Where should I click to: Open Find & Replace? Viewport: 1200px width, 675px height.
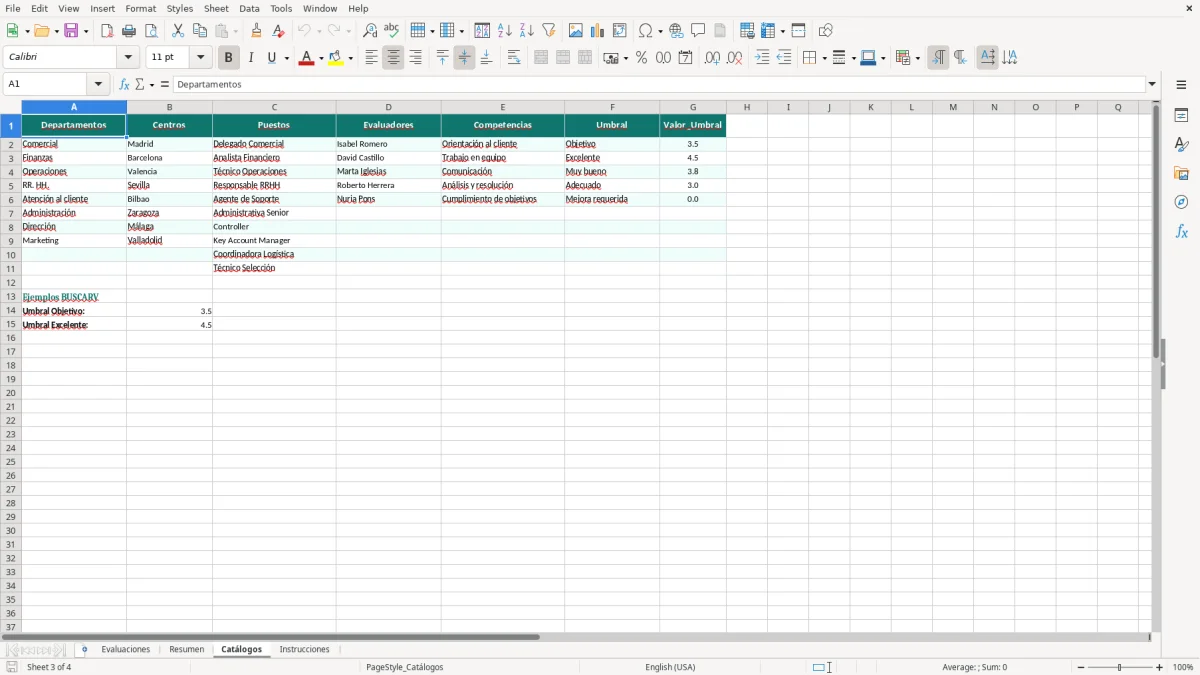coord(370,31)
